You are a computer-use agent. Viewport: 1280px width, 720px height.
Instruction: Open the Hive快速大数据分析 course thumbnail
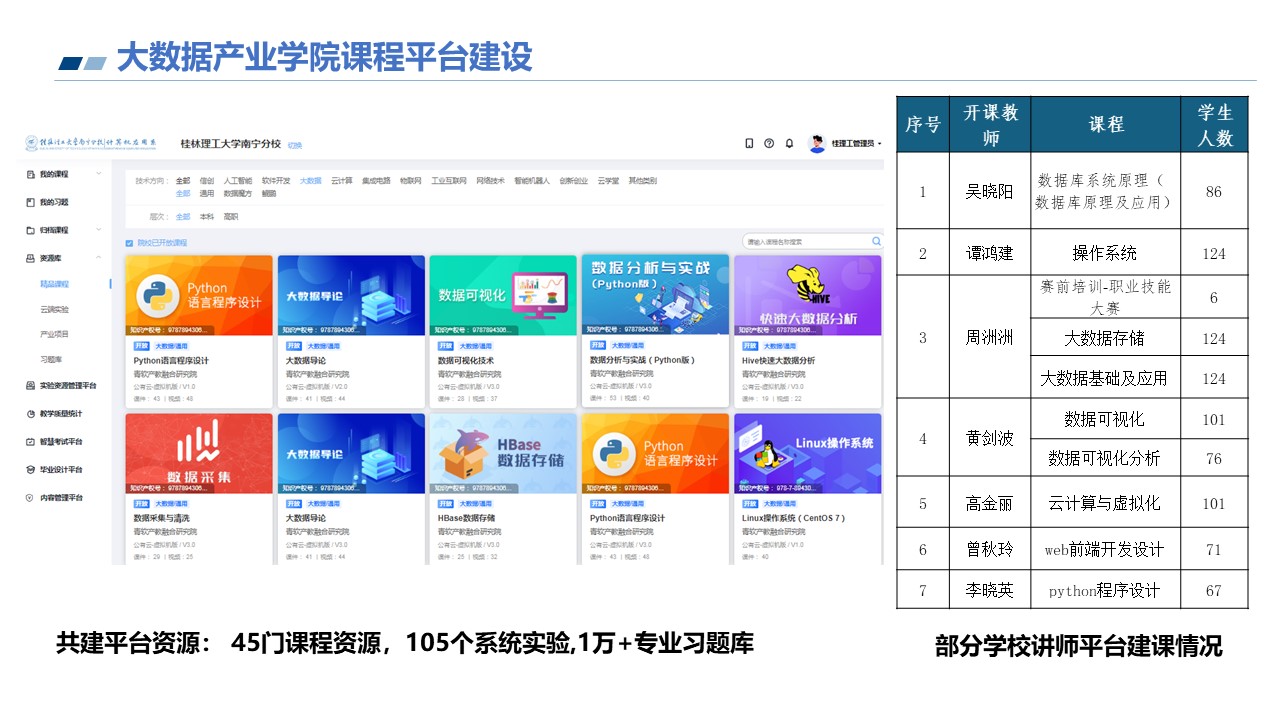[808, 295]
